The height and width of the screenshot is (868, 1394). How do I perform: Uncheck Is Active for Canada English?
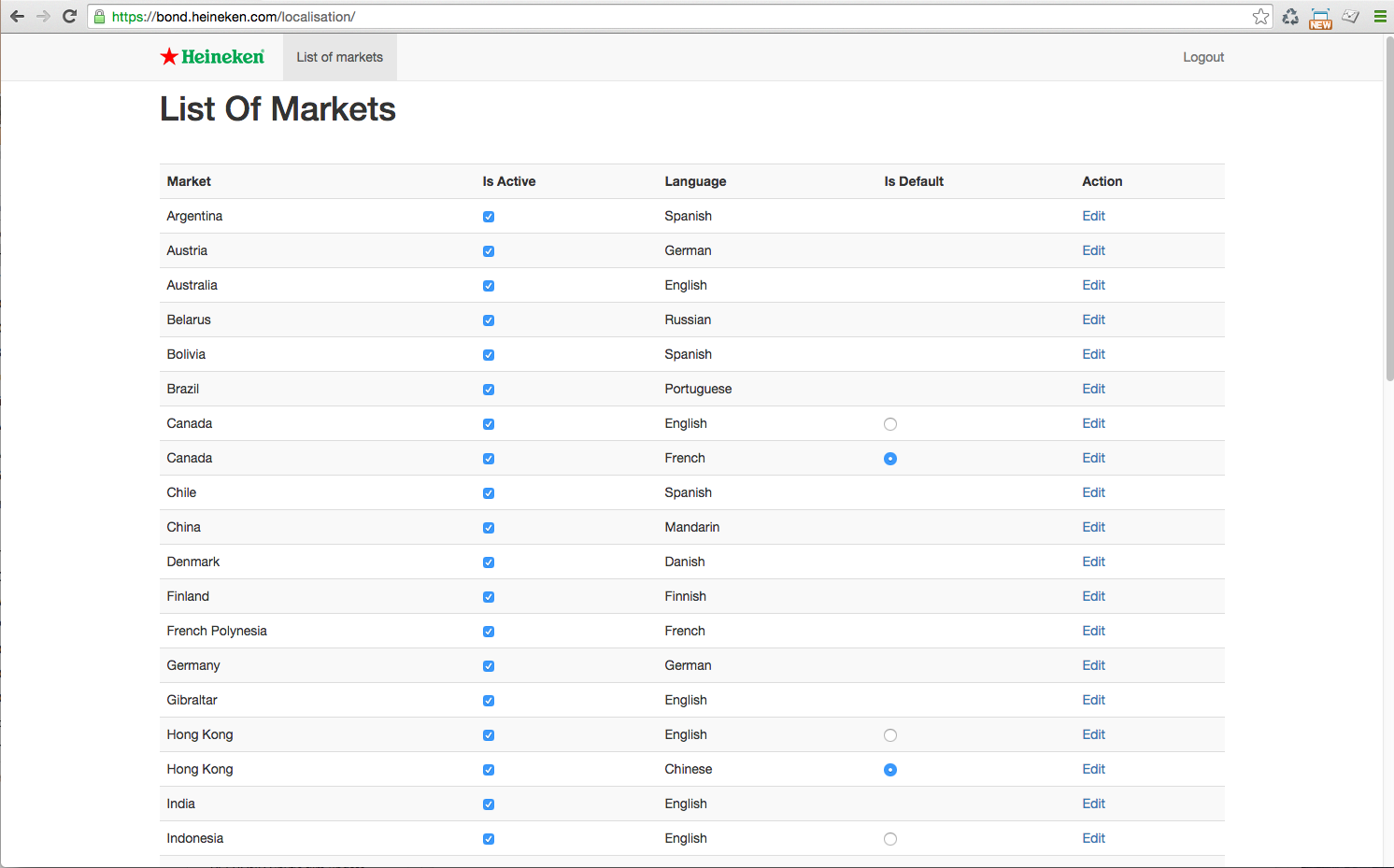coord(489,424)
